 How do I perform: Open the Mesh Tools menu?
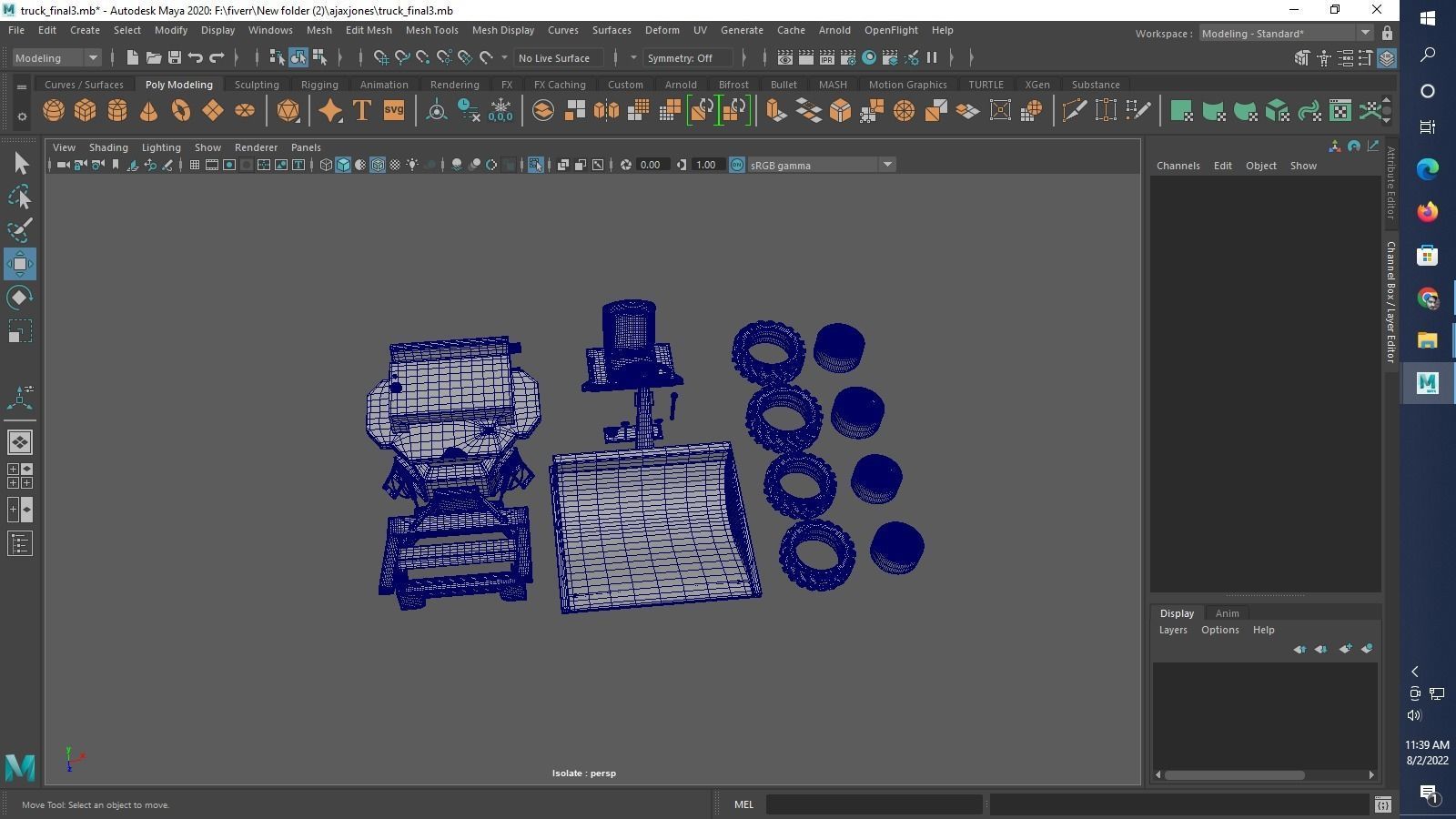click(431, 30)
